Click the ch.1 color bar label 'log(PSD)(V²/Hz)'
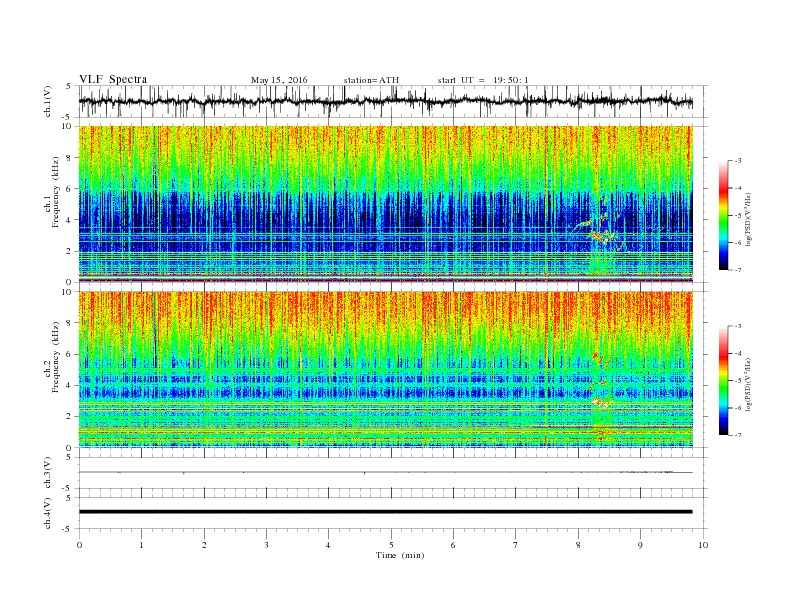This screenshot has width=792, height=612. [749, 220]
